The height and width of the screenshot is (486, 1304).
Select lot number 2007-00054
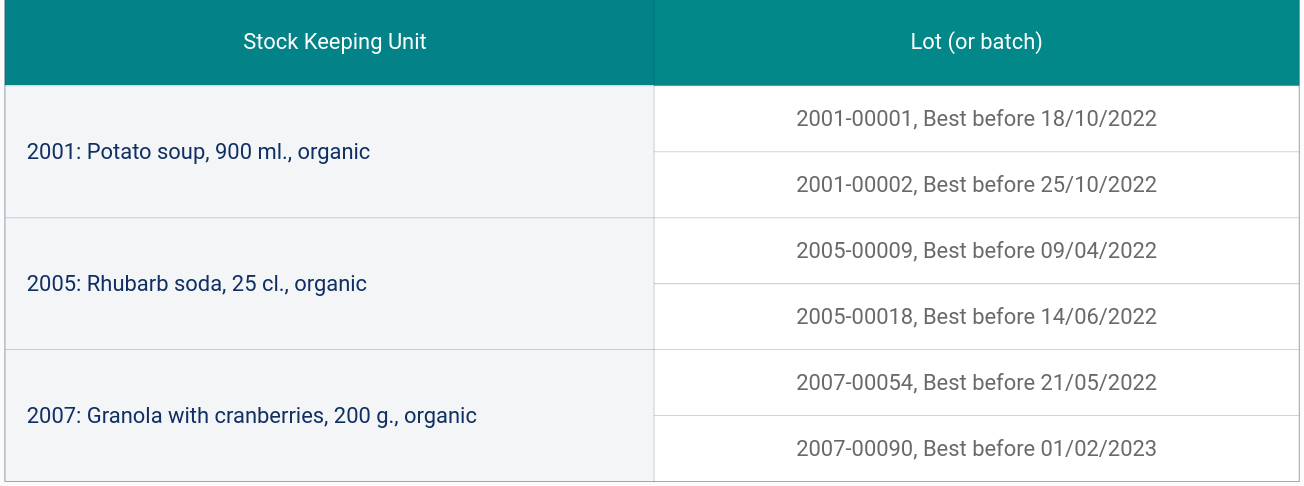[x=855, y=383]
